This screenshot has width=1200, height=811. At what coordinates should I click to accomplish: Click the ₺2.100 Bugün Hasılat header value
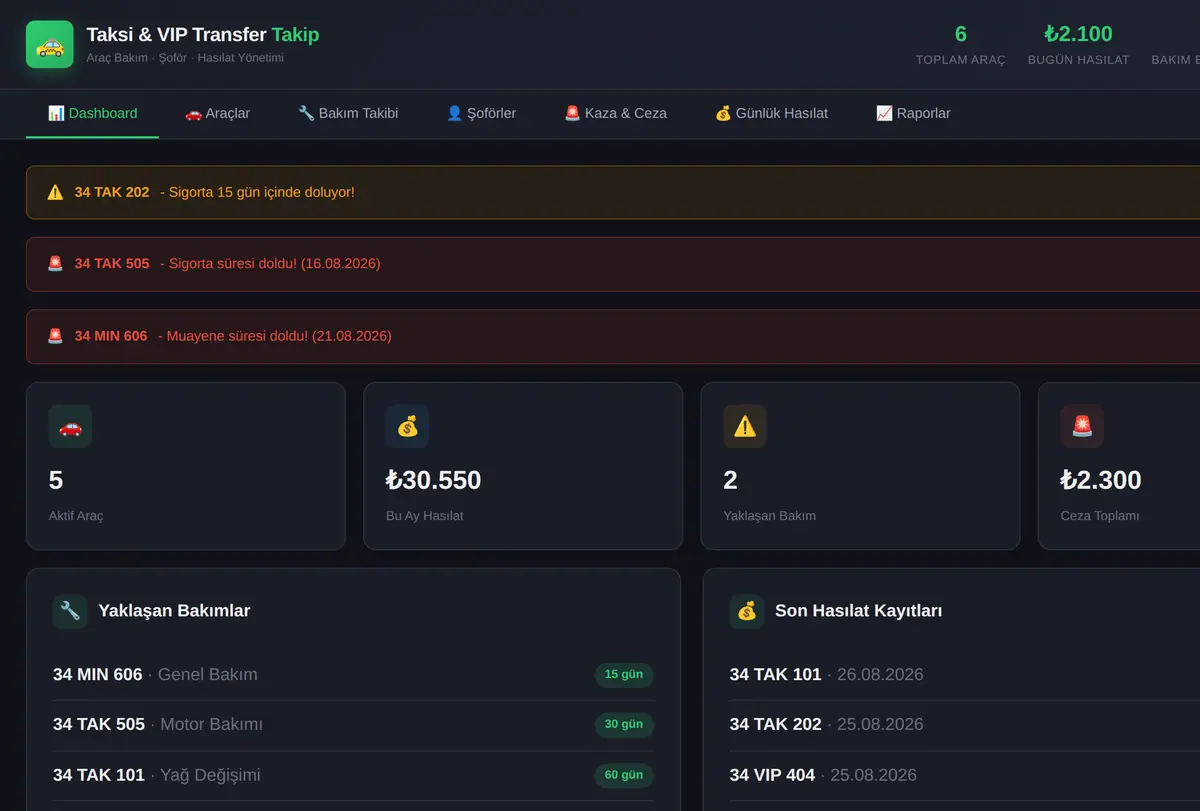(x=1079, y=34)
